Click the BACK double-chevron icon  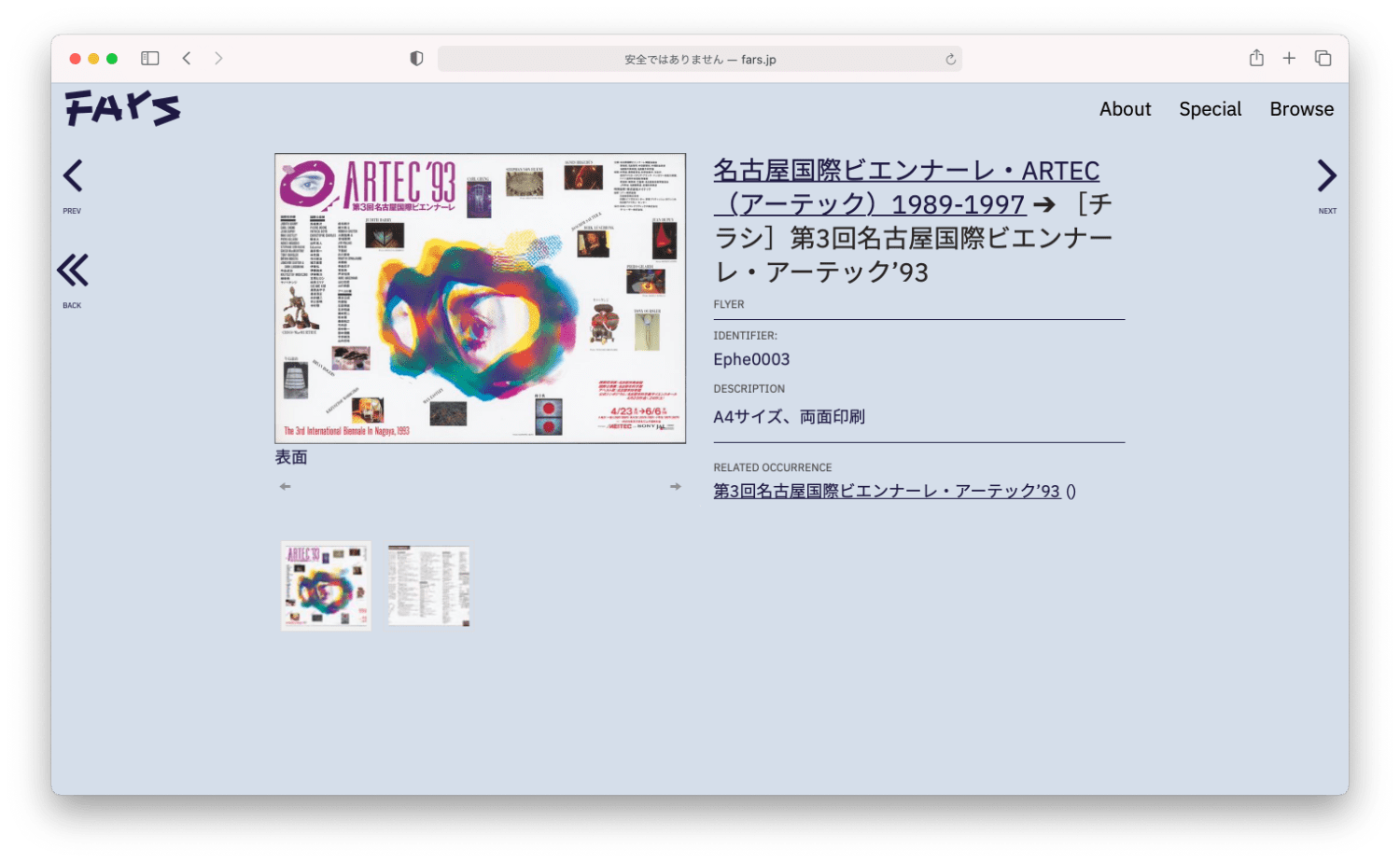(73, 271)
